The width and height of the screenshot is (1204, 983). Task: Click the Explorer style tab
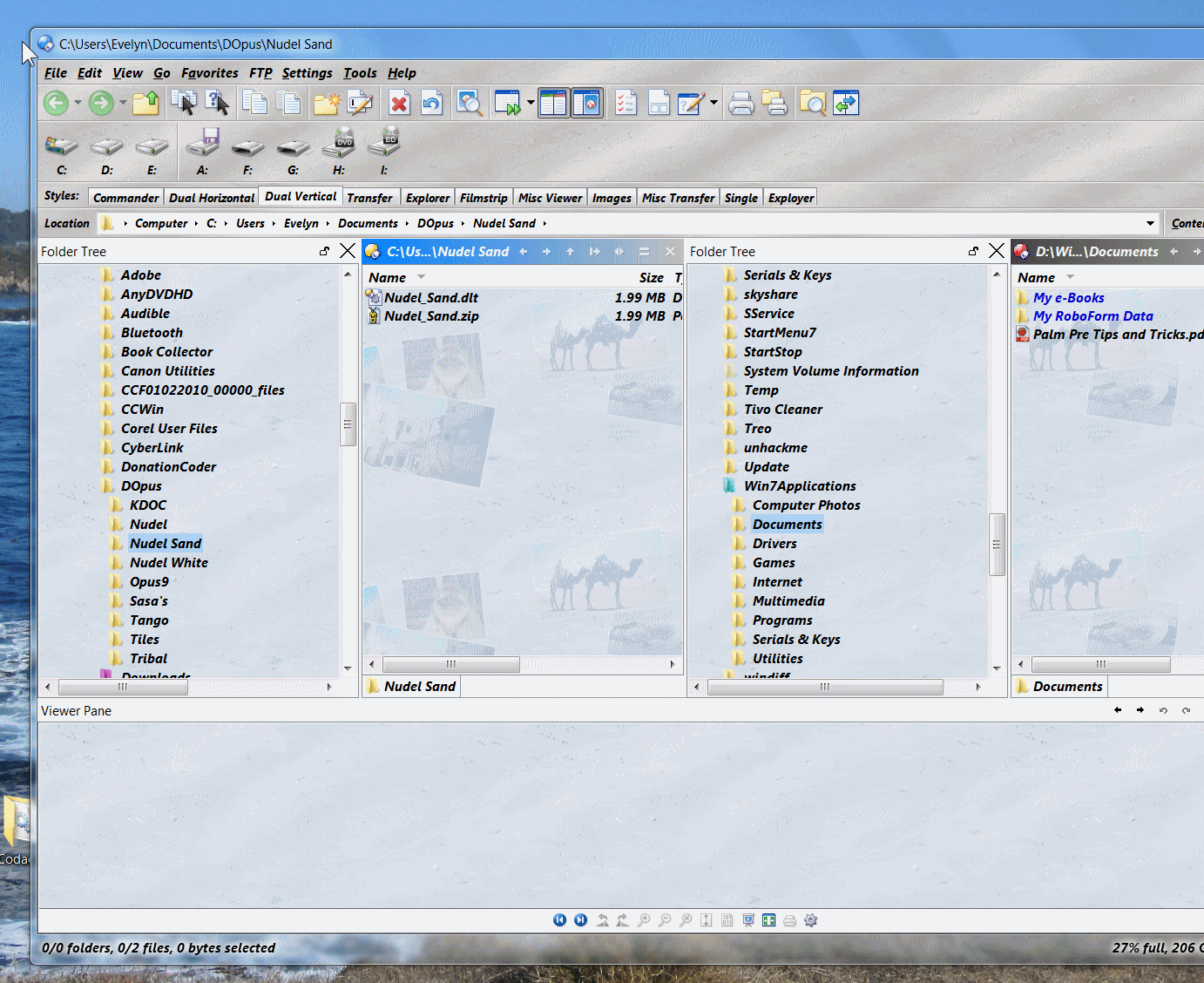click(x=428, y=198)
